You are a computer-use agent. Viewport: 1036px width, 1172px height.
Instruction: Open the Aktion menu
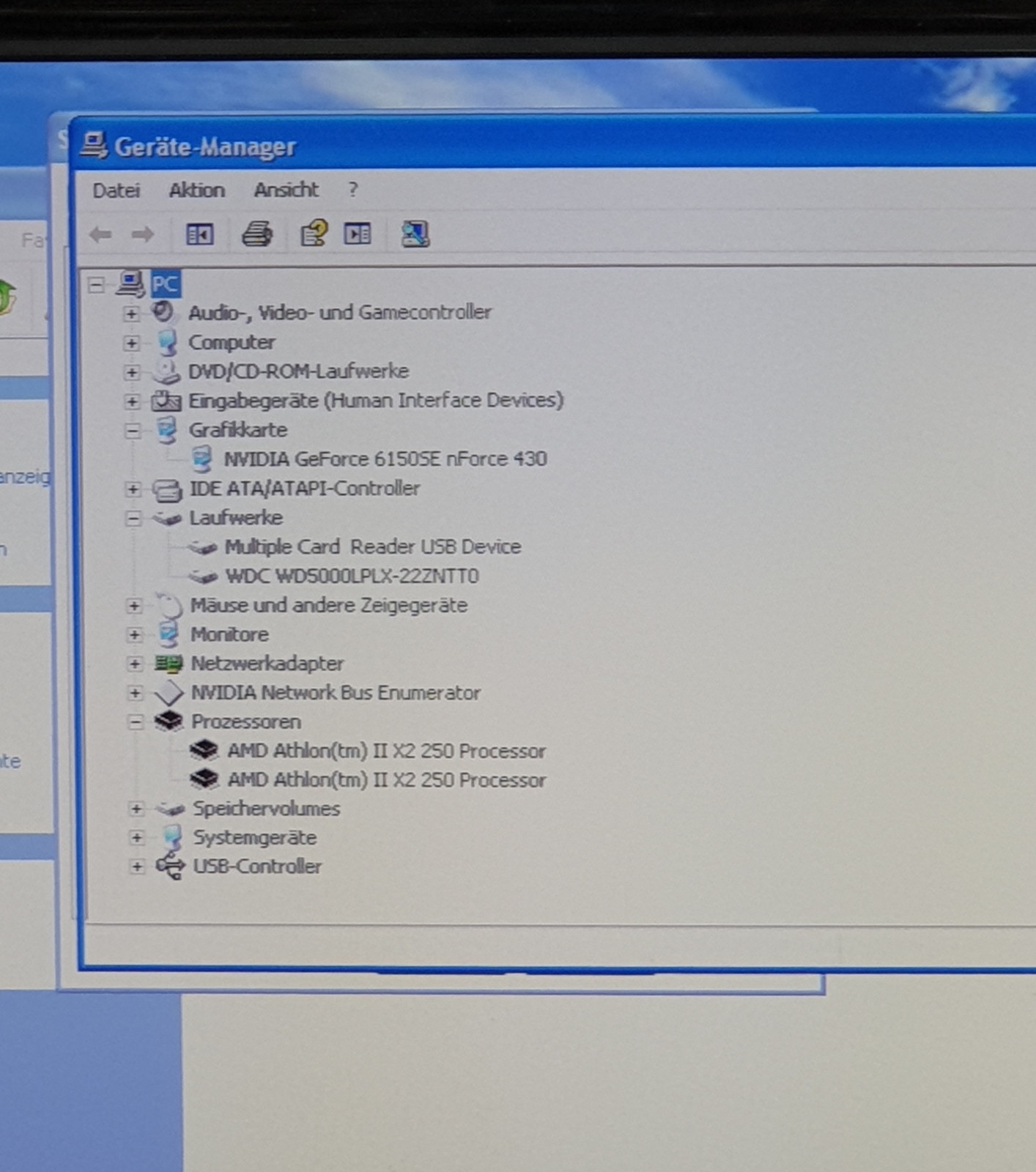[x=196, y=190]
